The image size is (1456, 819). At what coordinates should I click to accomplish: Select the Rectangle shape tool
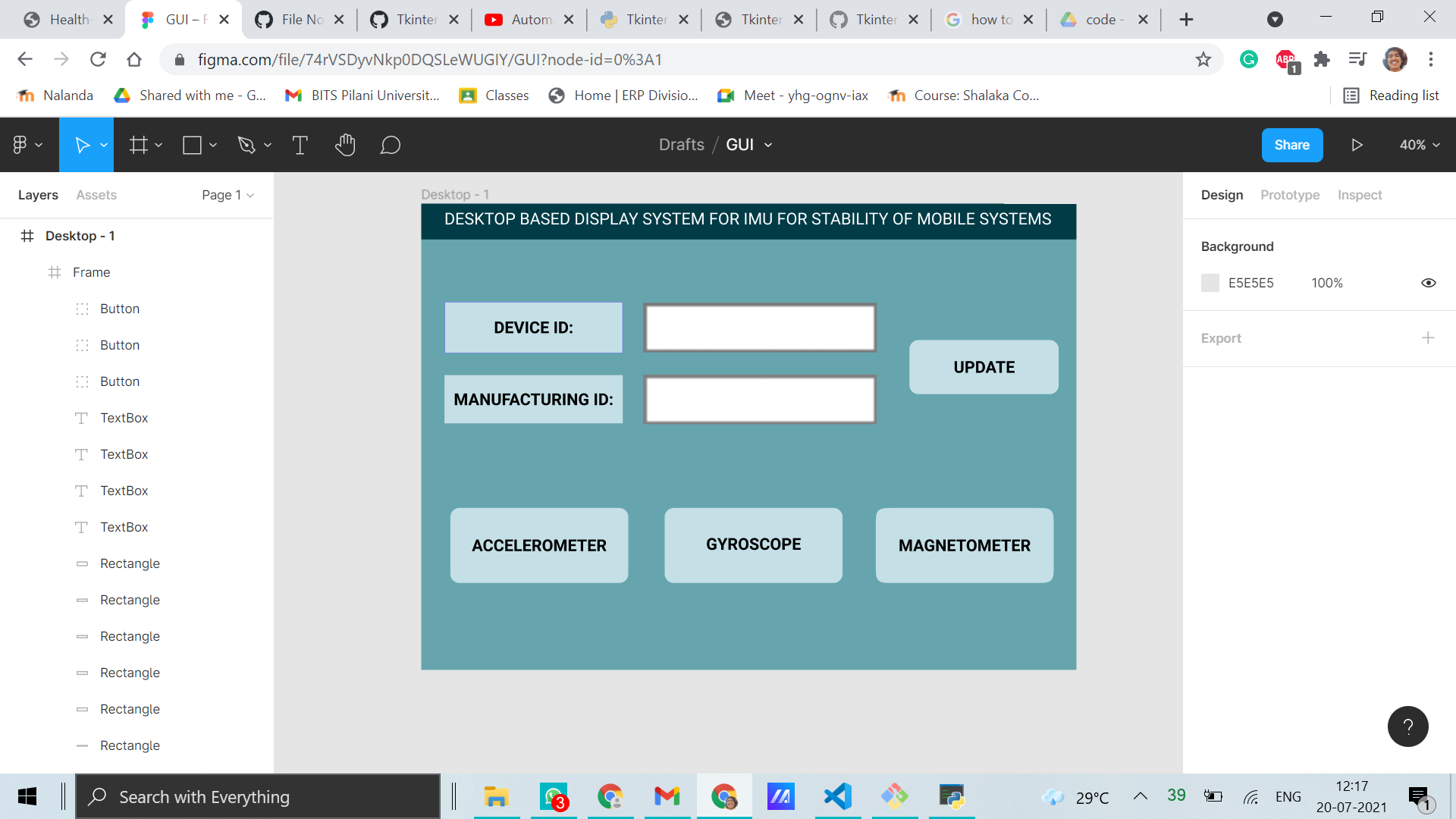[x=191, y=145]
